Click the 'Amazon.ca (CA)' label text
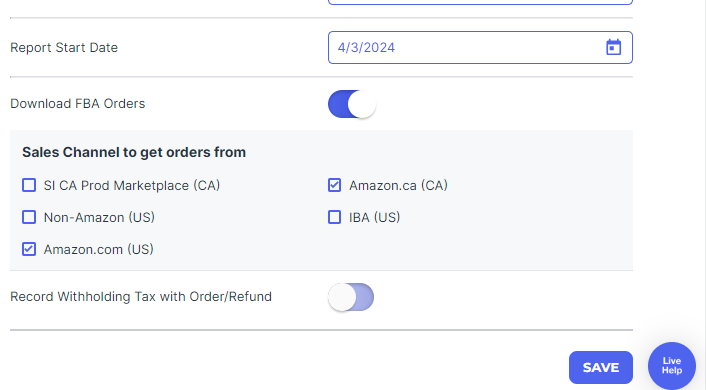Image resolution: width=706 pixels, height=390 pixels. click(398, 186)
